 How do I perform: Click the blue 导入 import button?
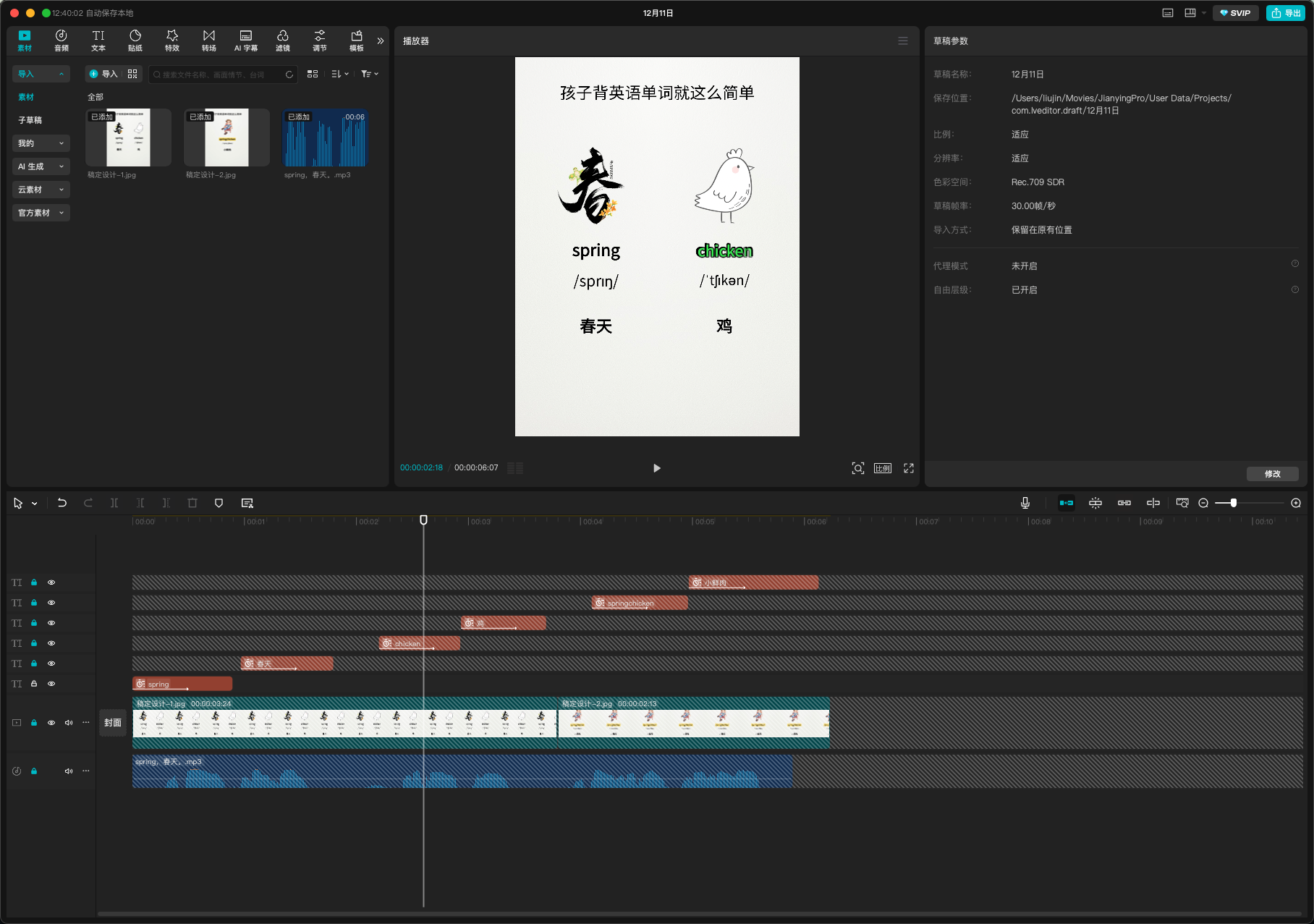103,74
